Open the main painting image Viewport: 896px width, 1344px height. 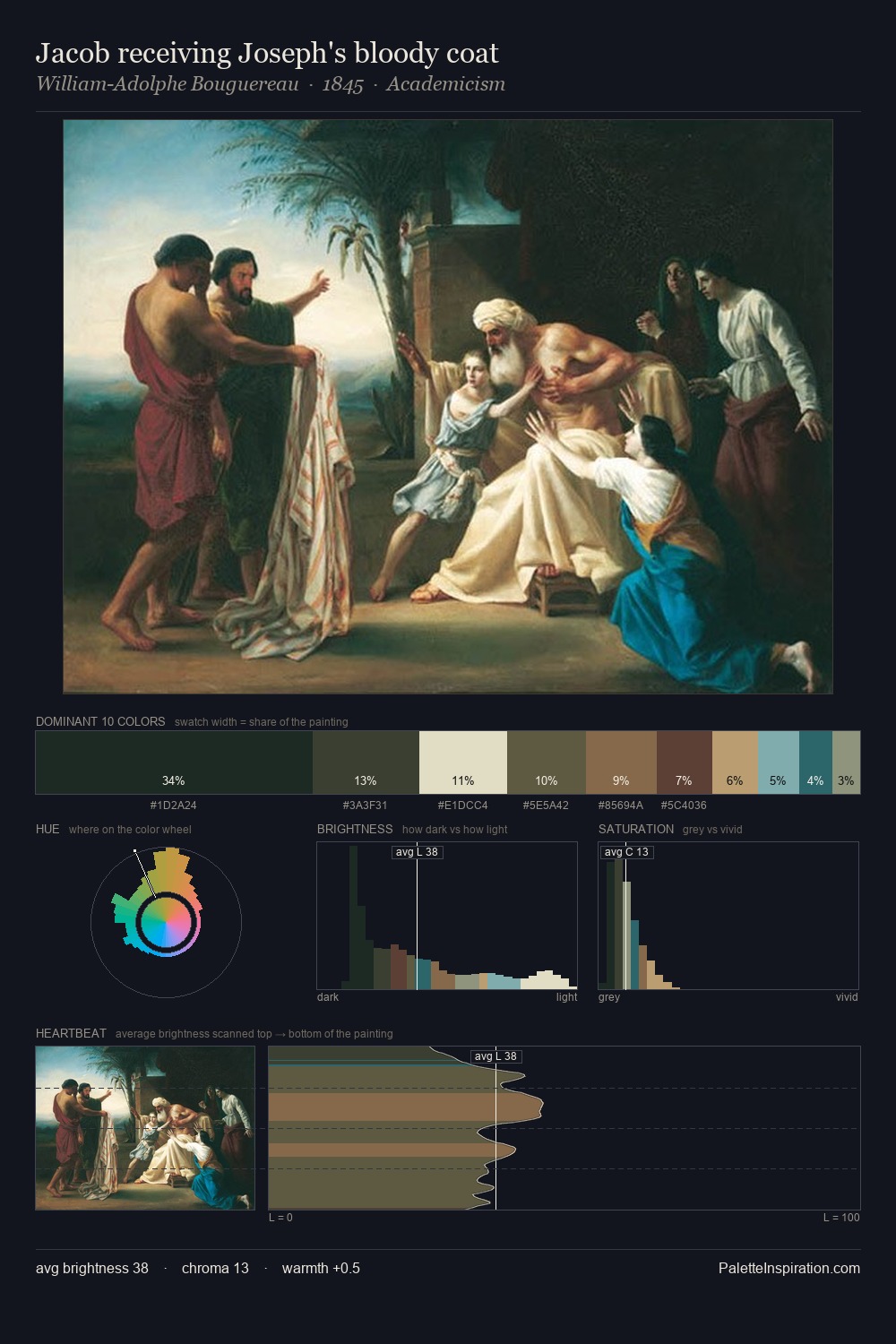click(x=448, y=407)
